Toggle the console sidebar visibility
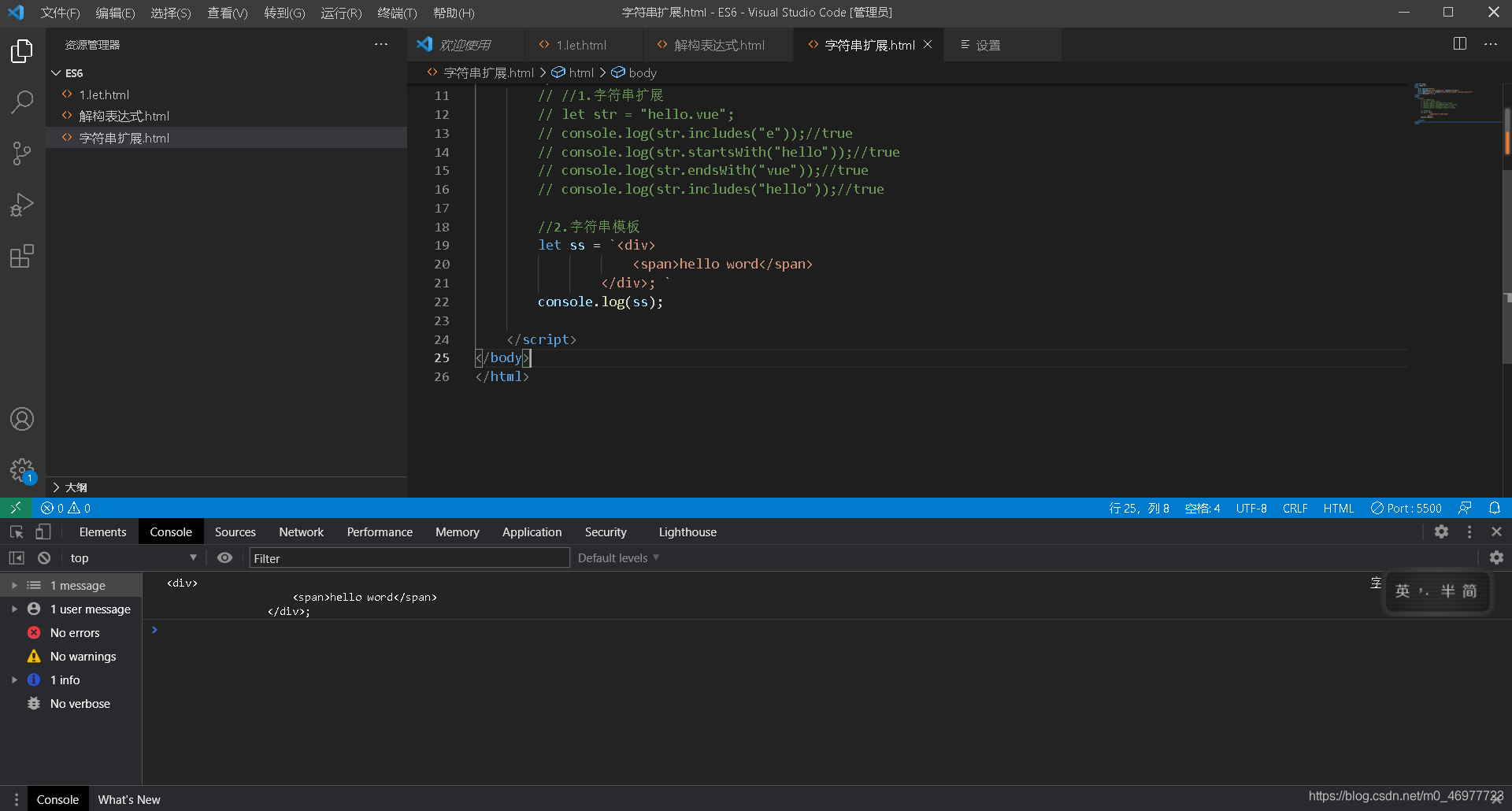 point(17,557)
